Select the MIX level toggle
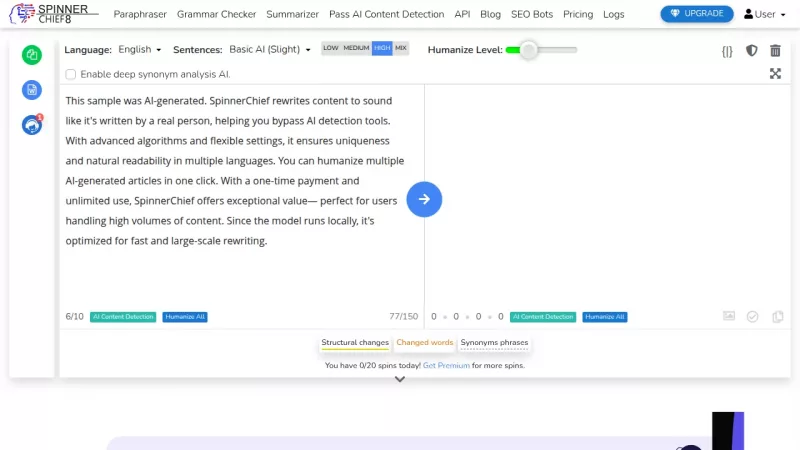 401,48
